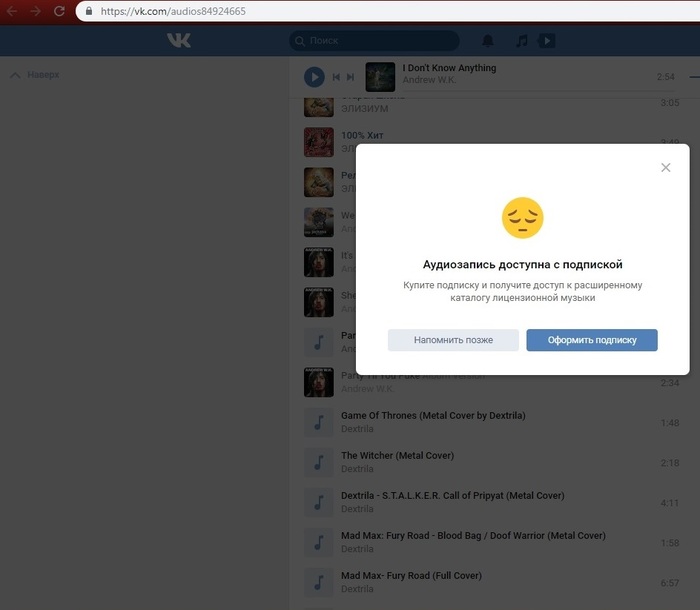Click the video play icon in header
Image resolution: width=700 pixels, height=610 pixels.
click(x=546, y=41)
